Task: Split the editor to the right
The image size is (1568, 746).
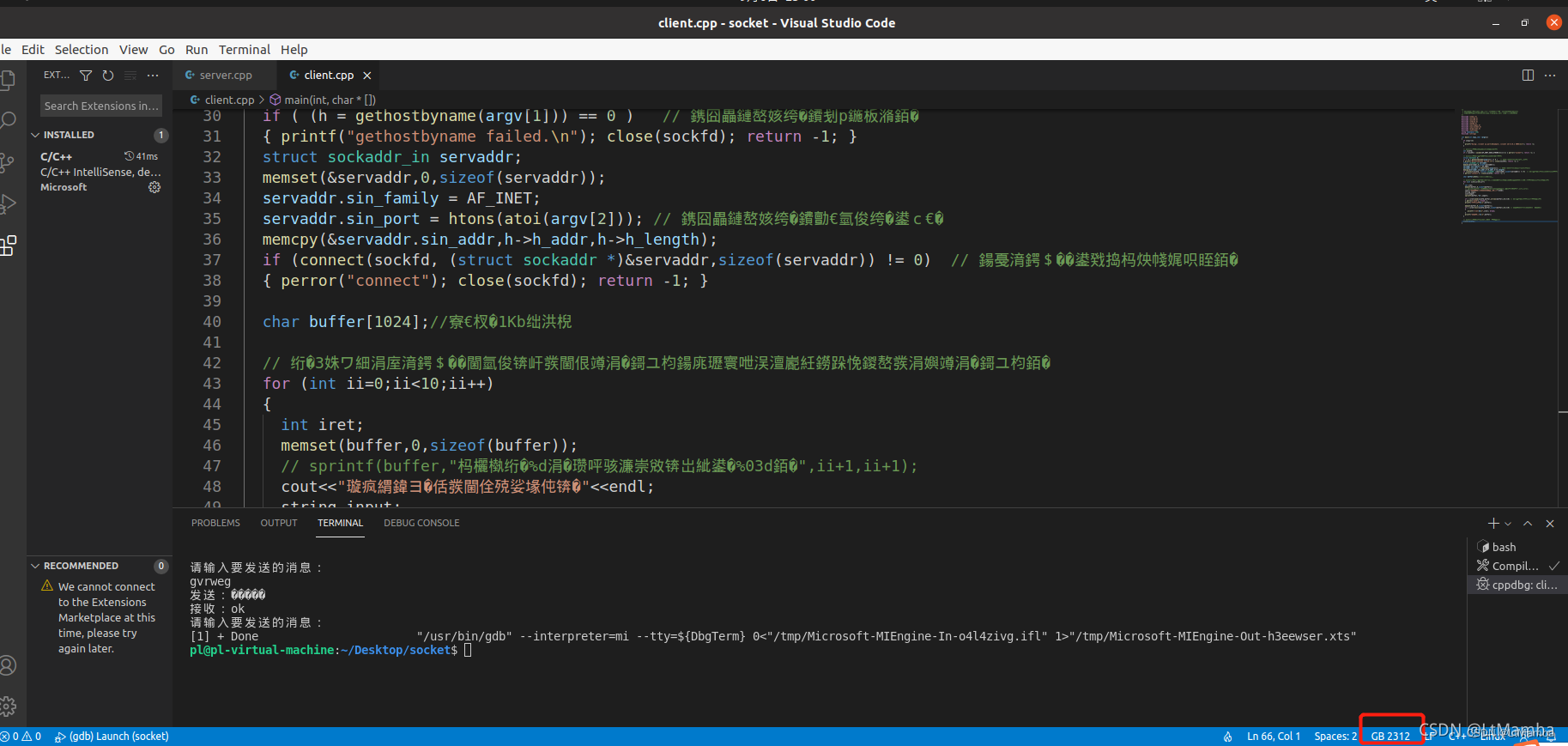Action: [x=1528, y=76]
